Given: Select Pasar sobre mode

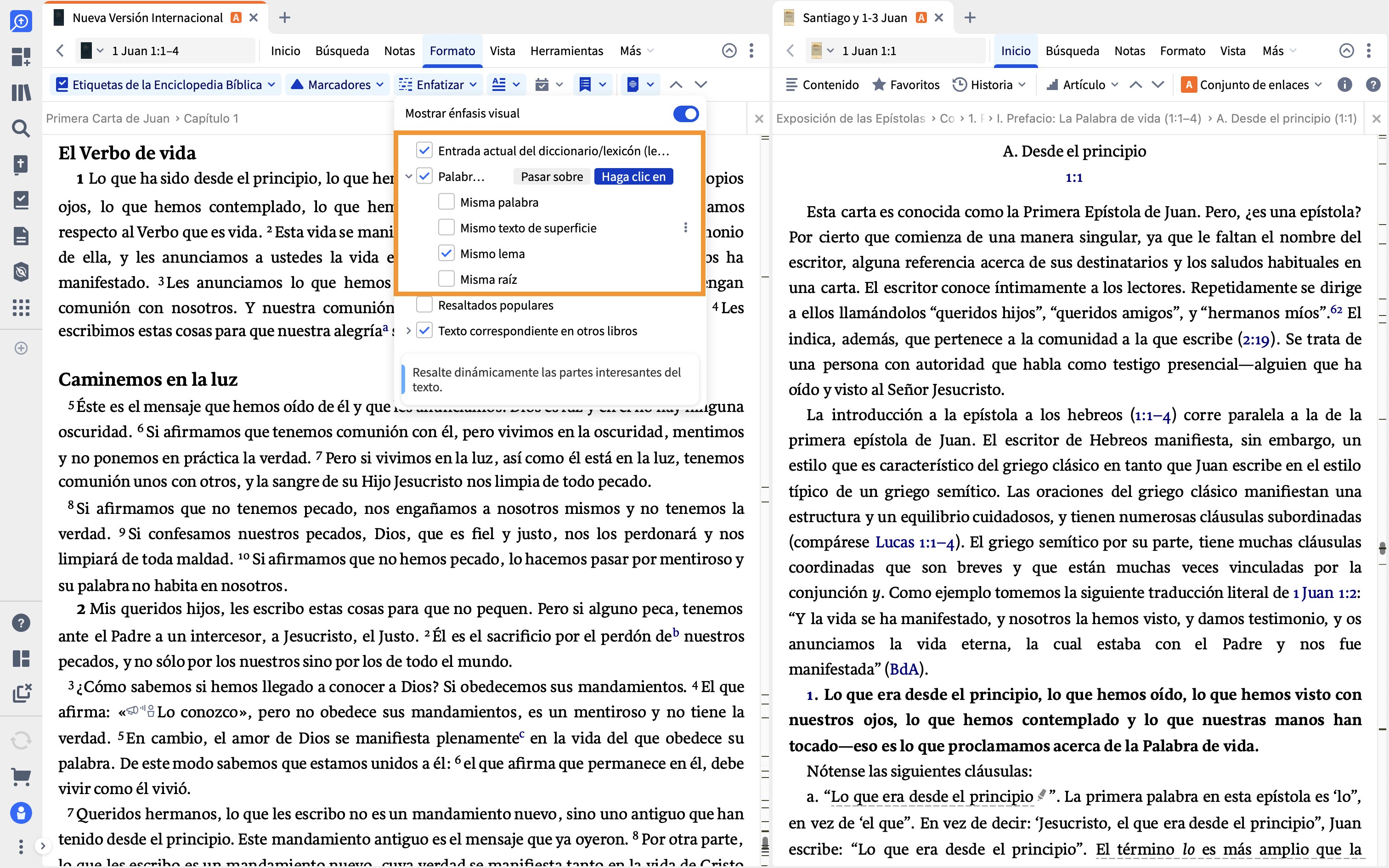Looking at the screenshot, I should (x=552, y=176).
